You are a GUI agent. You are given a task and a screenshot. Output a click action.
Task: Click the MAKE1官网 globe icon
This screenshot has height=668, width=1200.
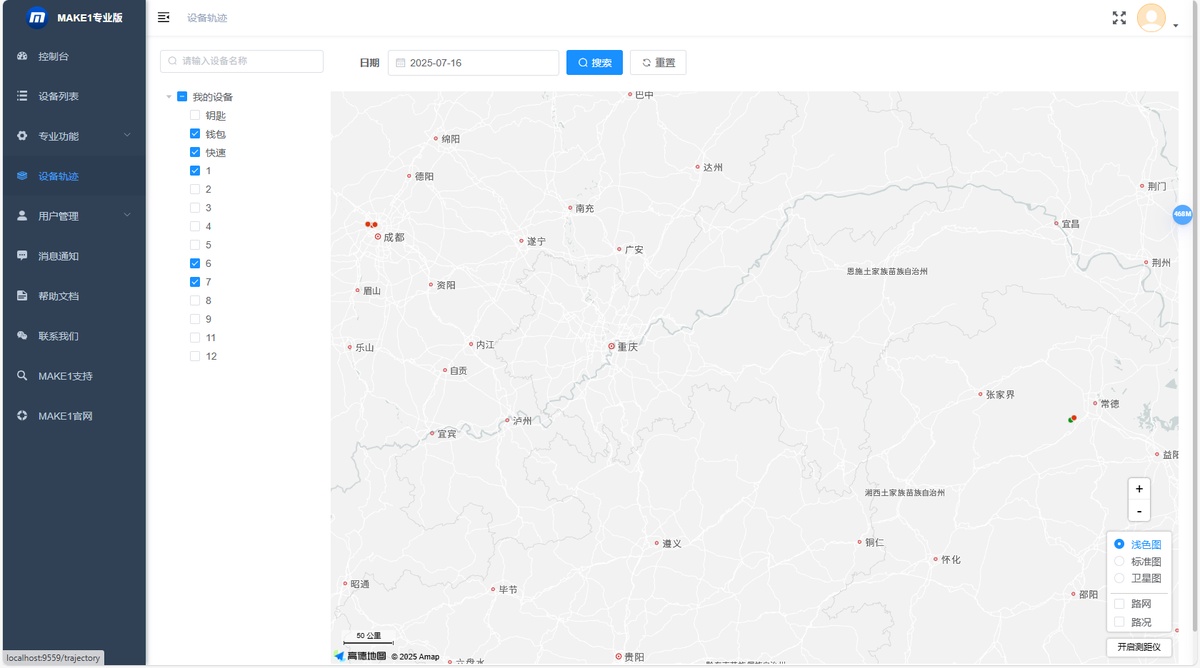[x=22, y=416]
